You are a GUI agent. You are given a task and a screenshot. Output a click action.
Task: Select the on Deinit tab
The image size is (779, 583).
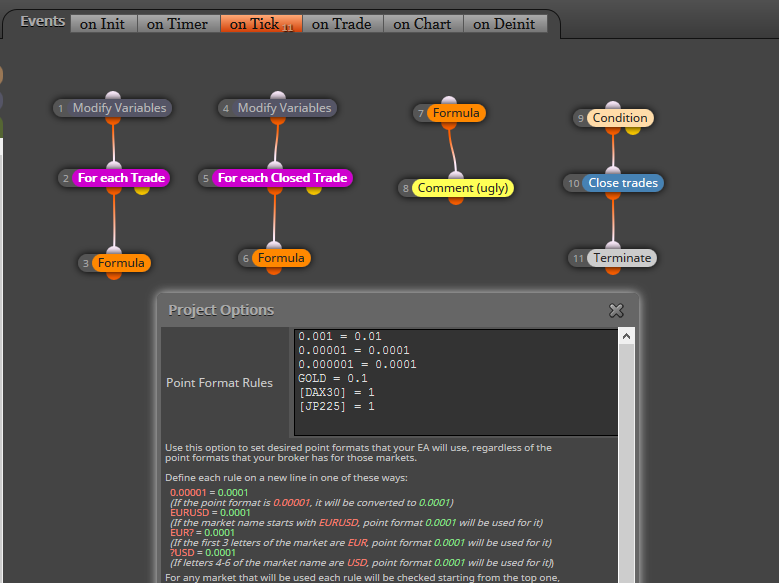pos(504,24)
